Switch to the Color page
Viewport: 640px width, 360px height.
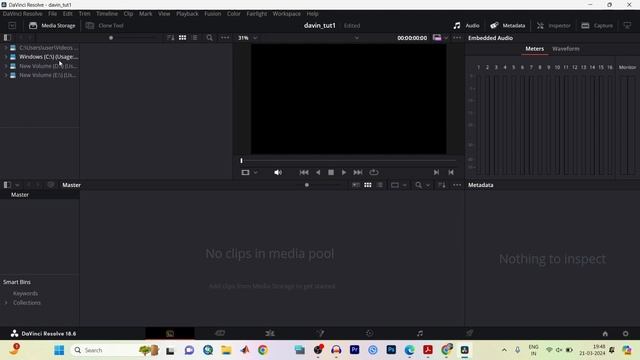(369, 333)
